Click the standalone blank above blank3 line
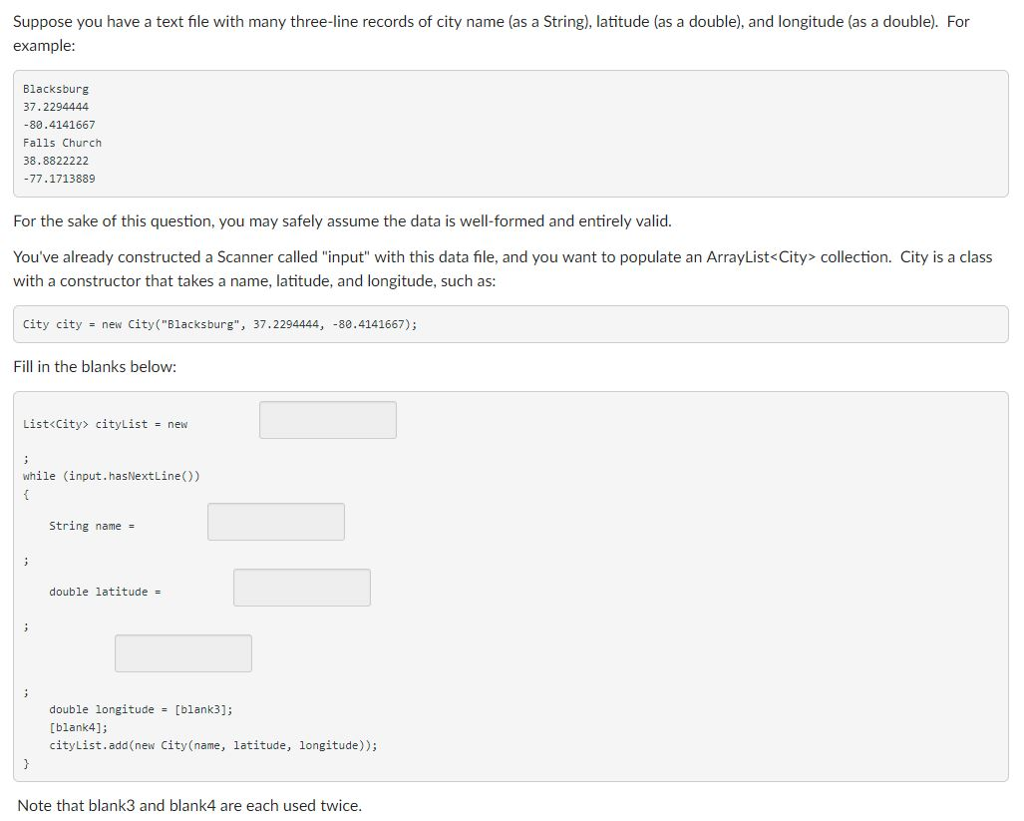Screen dimensions: 1024x821 (x=182, y=653)
